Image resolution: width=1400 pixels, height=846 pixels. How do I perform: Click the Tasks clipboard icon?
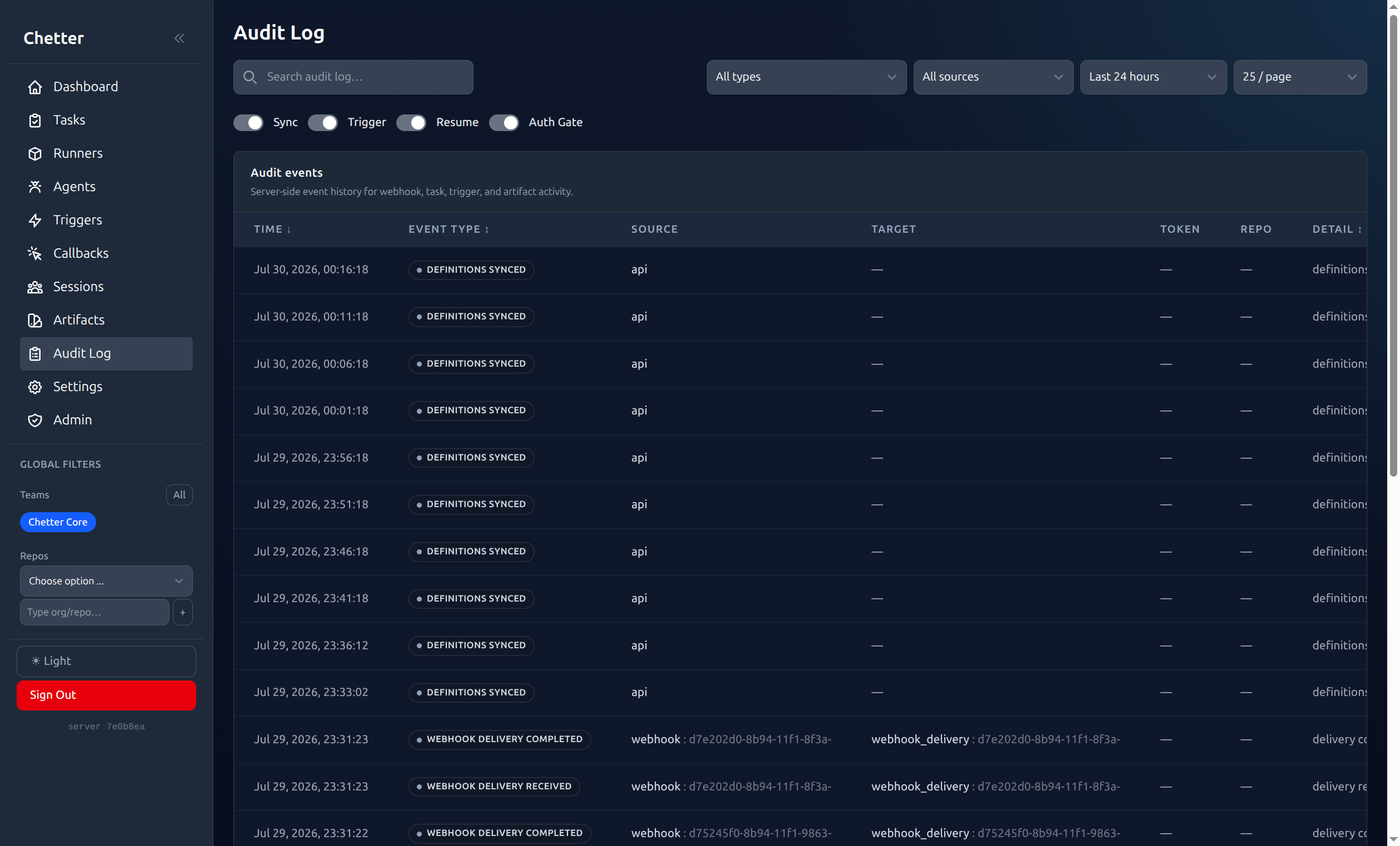click(35, 121)
